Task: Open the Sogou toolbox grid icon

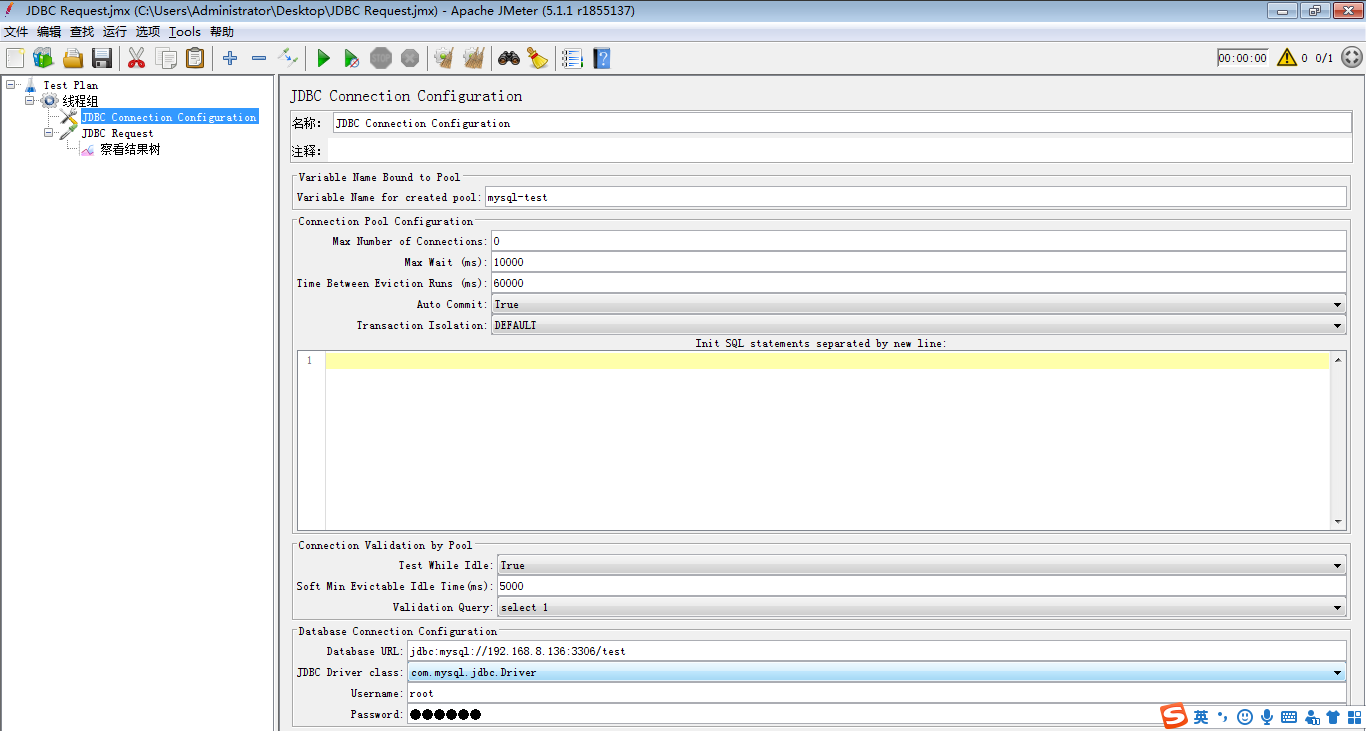Action: pos(1355,717)
